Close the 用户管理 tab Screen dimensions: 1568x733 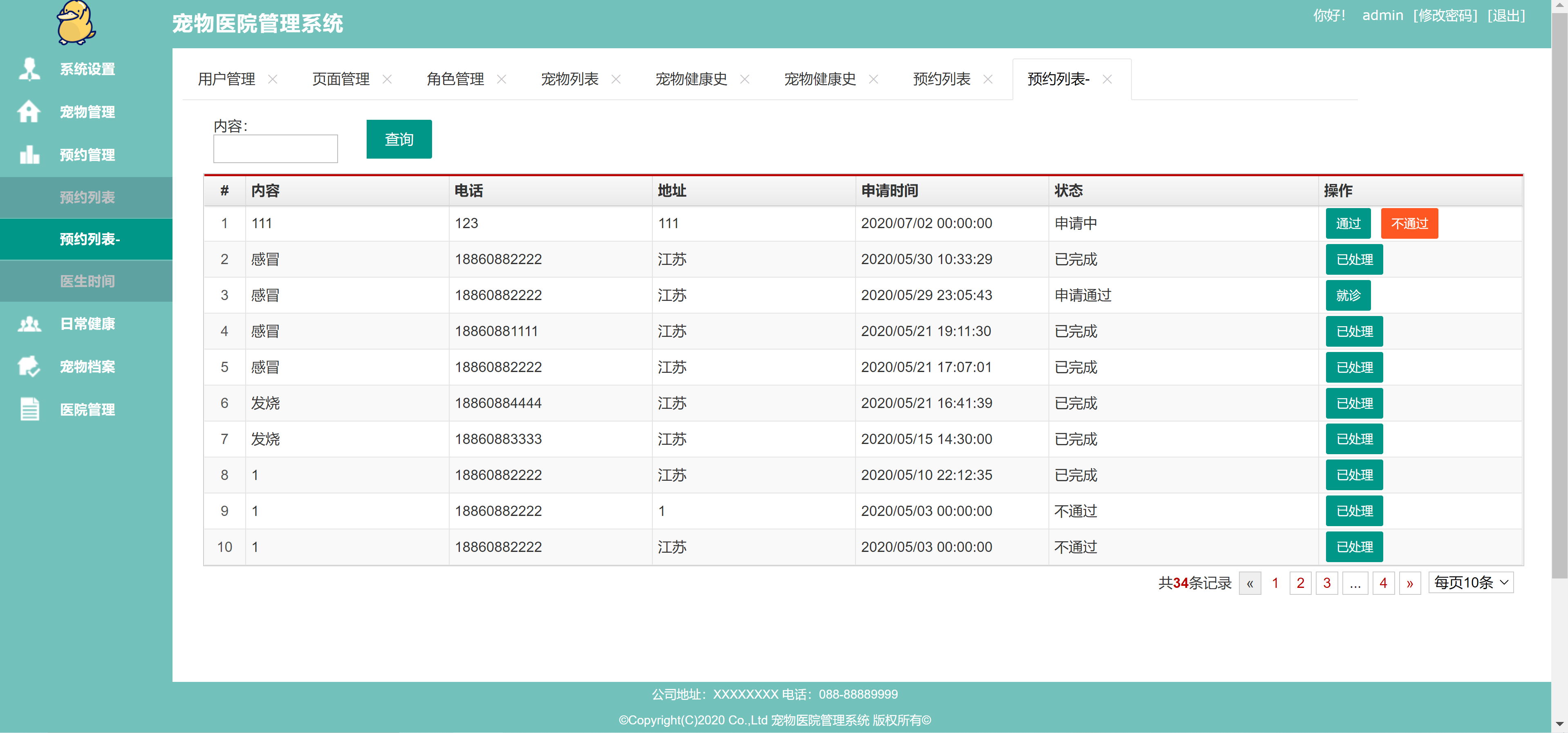point(274,78)
